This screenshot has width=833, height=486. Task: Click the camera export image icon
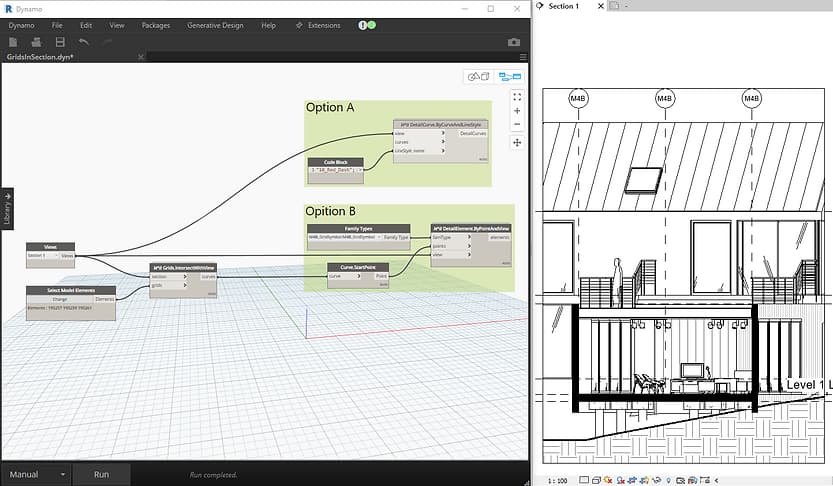514,42
